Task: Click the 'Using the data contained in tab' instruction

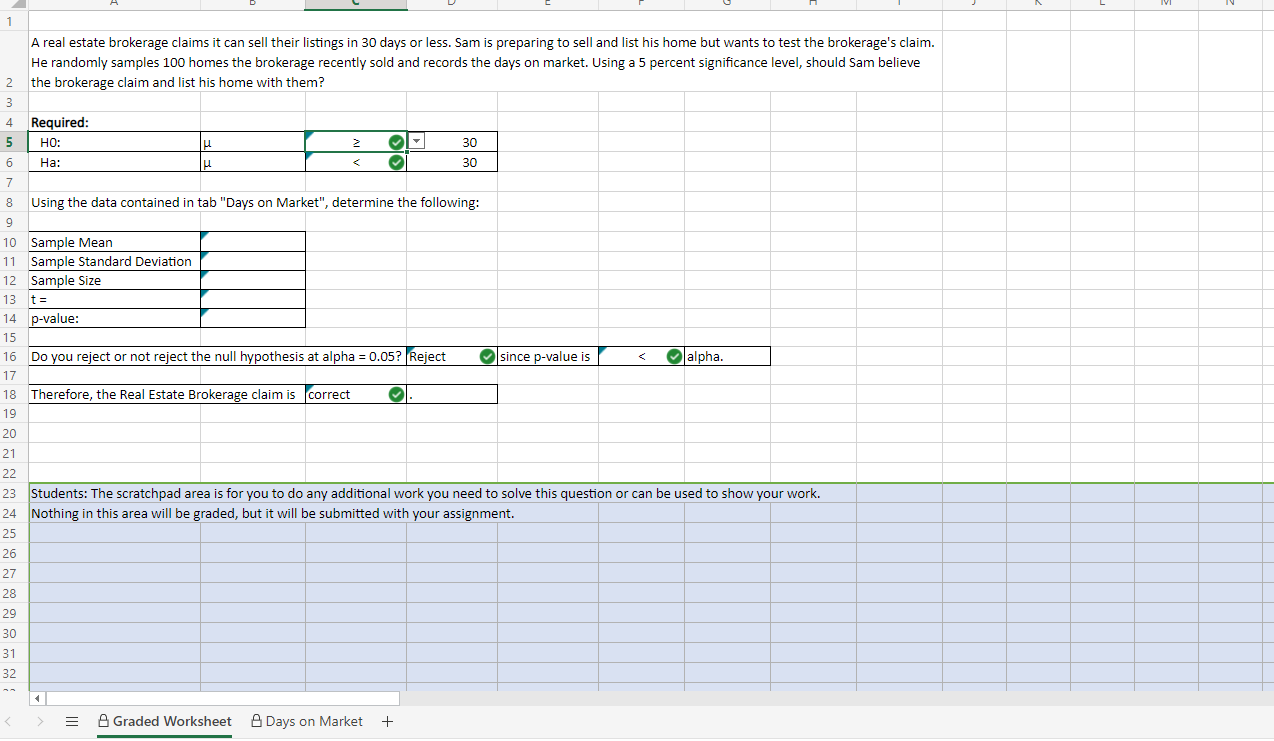Action: click(x=255, y=202)
